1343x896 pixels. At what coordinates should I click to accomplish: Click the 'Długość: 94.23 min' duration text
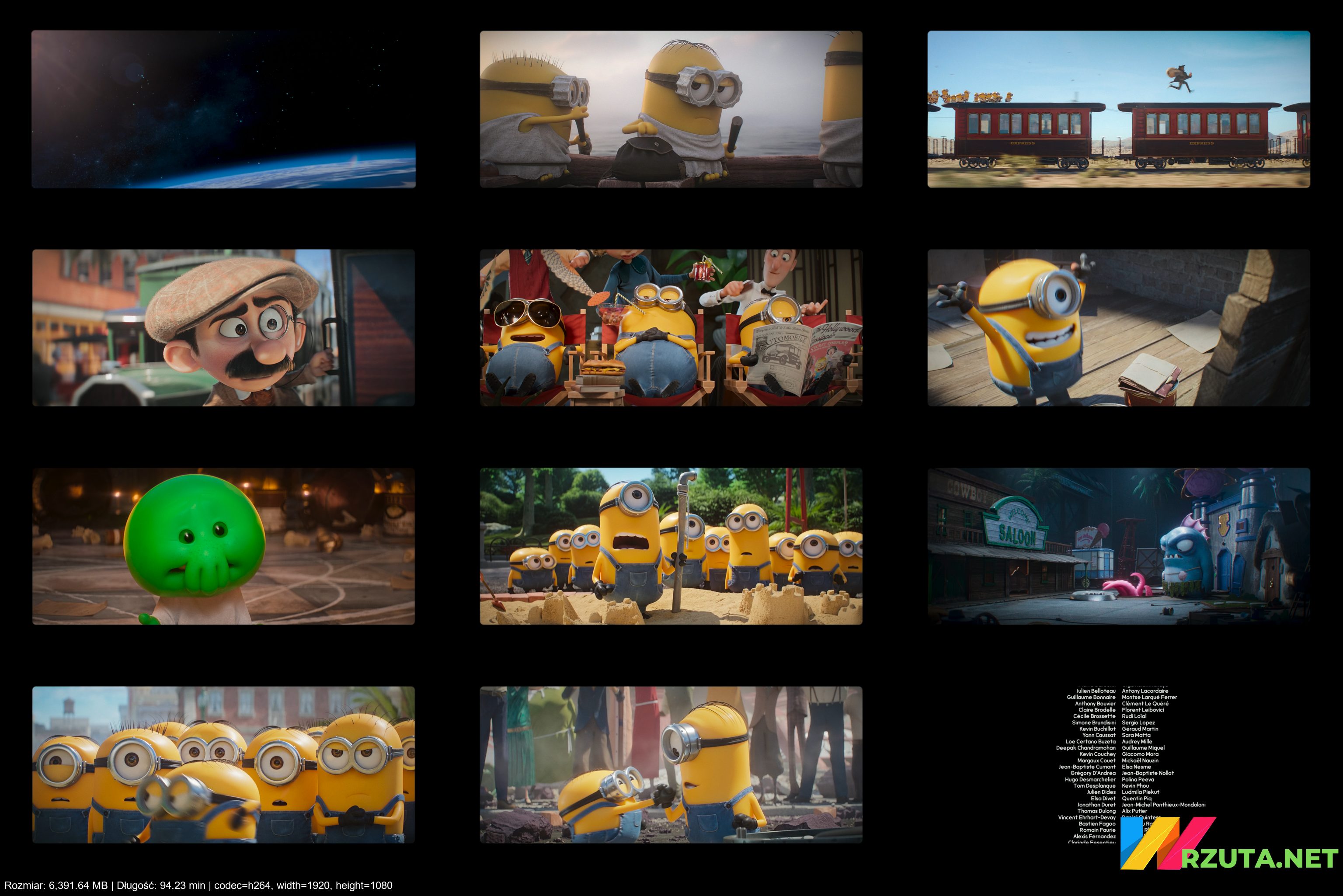click(x=161, y=886)
